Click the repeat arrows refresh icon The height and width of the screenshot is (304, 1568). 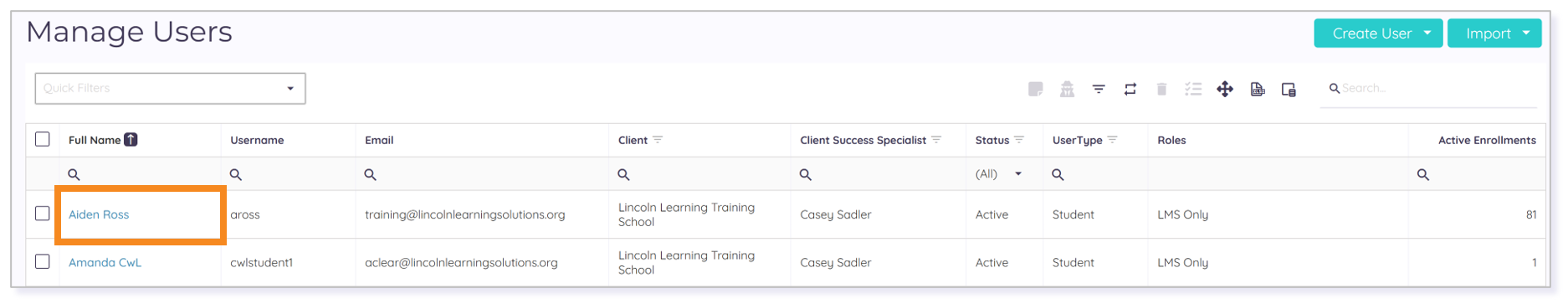[1130, 89]
